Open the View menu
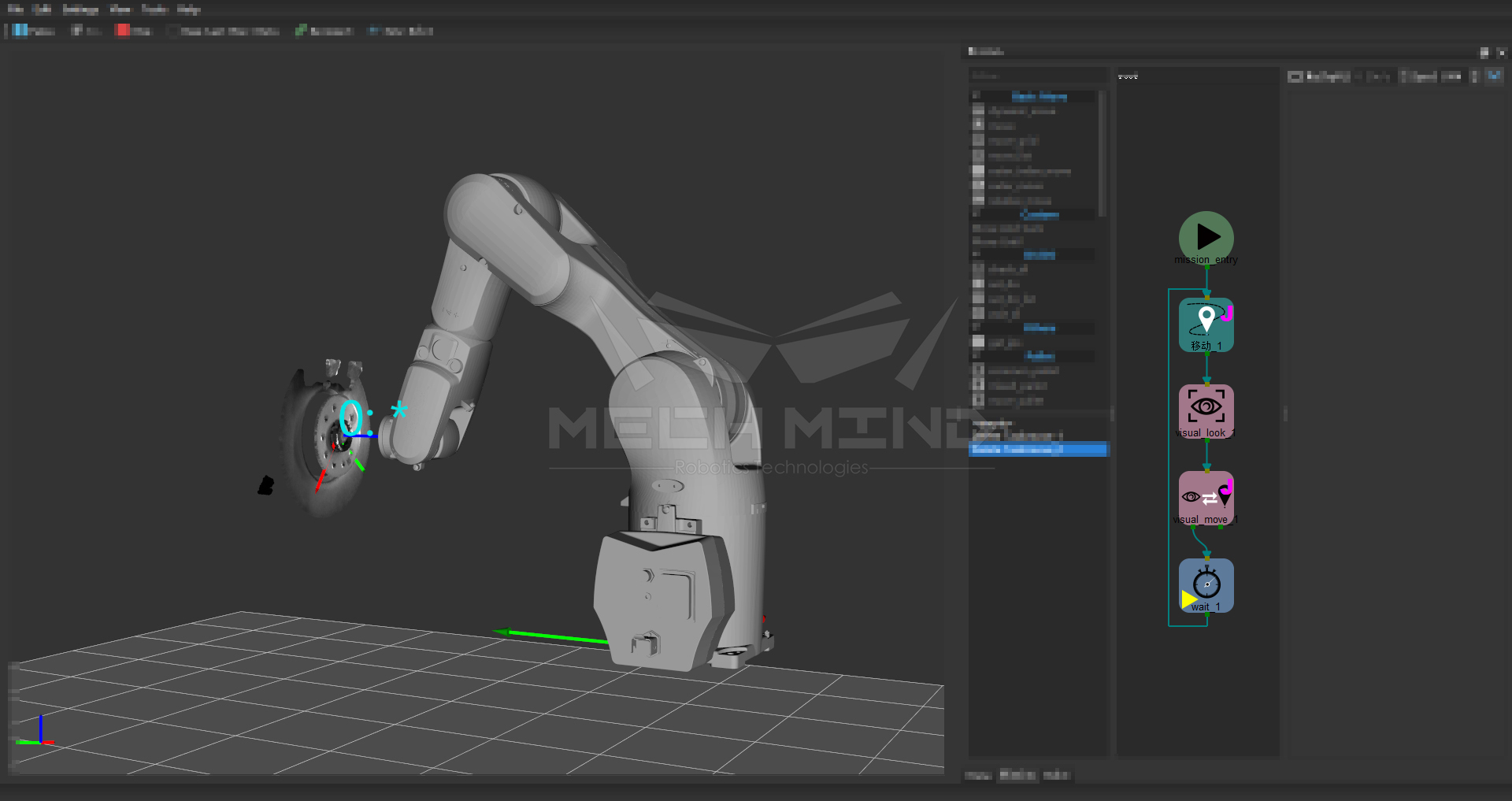The width and height of the screenshot is (1512, 801). 120,9
